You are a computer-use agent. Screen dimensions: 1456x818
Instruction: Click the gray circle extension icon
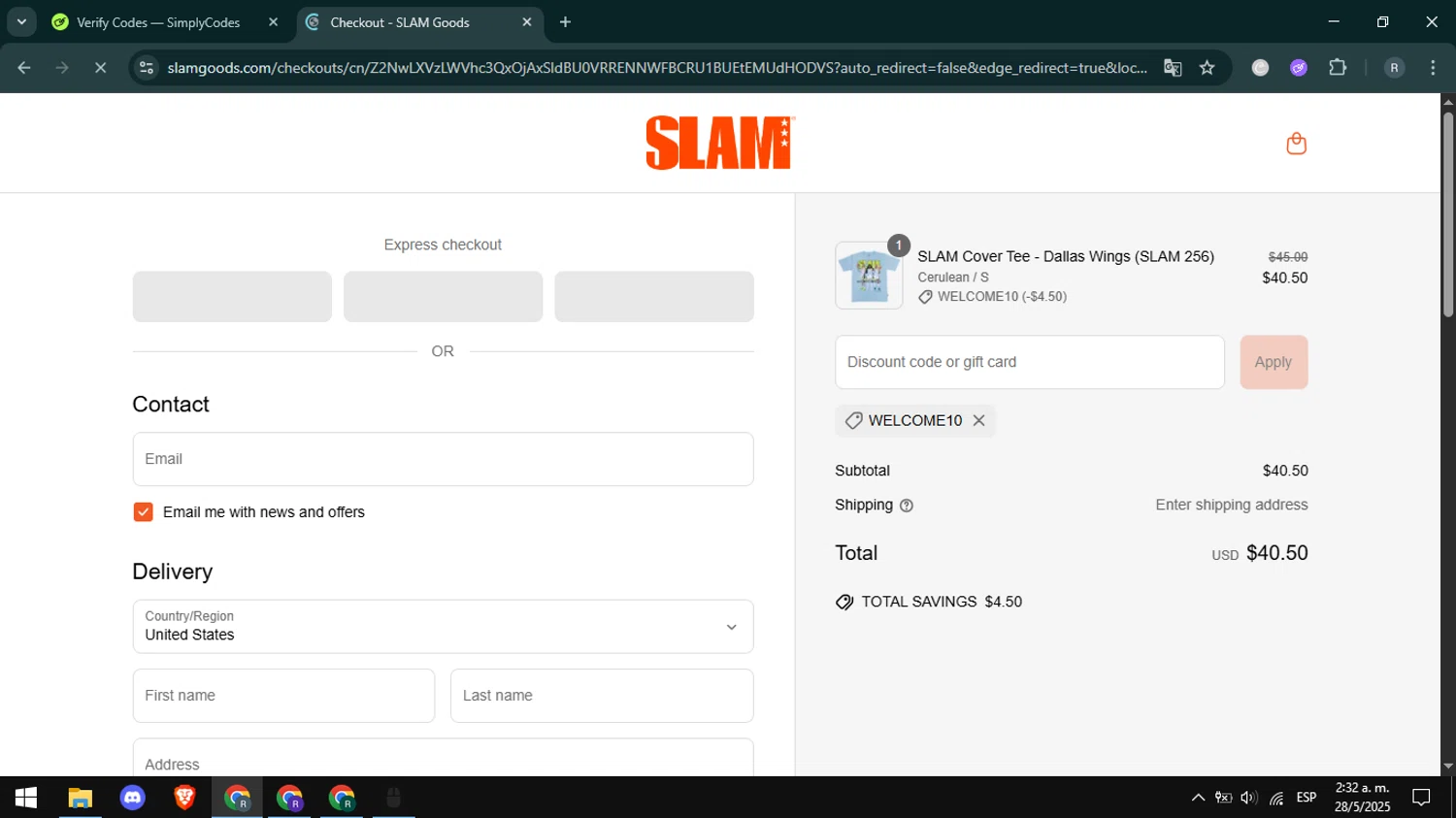pyautogui.click(x=1260, y=67)
